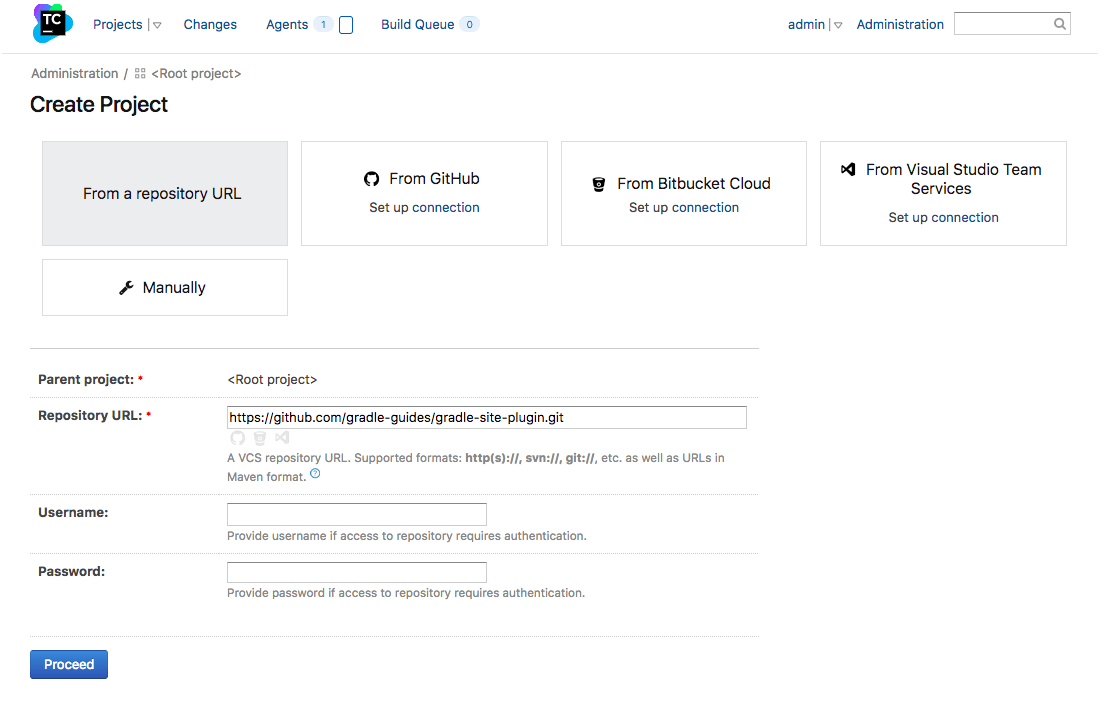The height and width of the screenshot is (703, 1108).
Task: Expand the admin user dropdown arrow
Action: (x=838, y=25)
